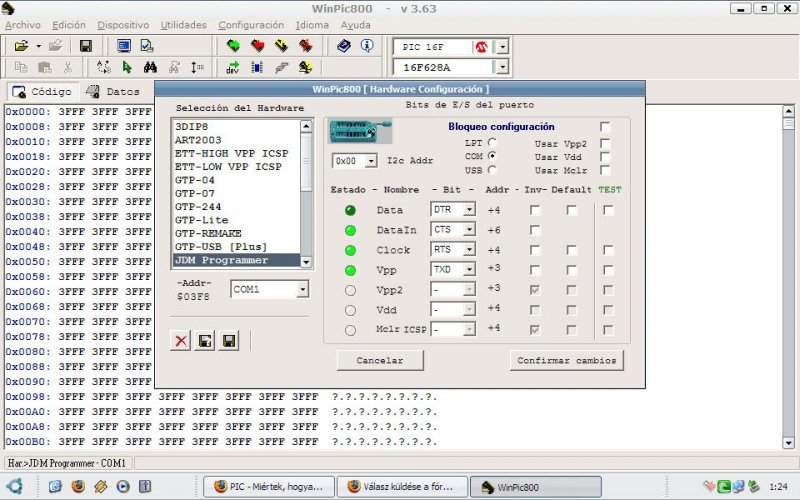The height and width of the screenshot is (500, 800).
Task: Open the Utilidades menu
Action: click(x=184, y=25)
